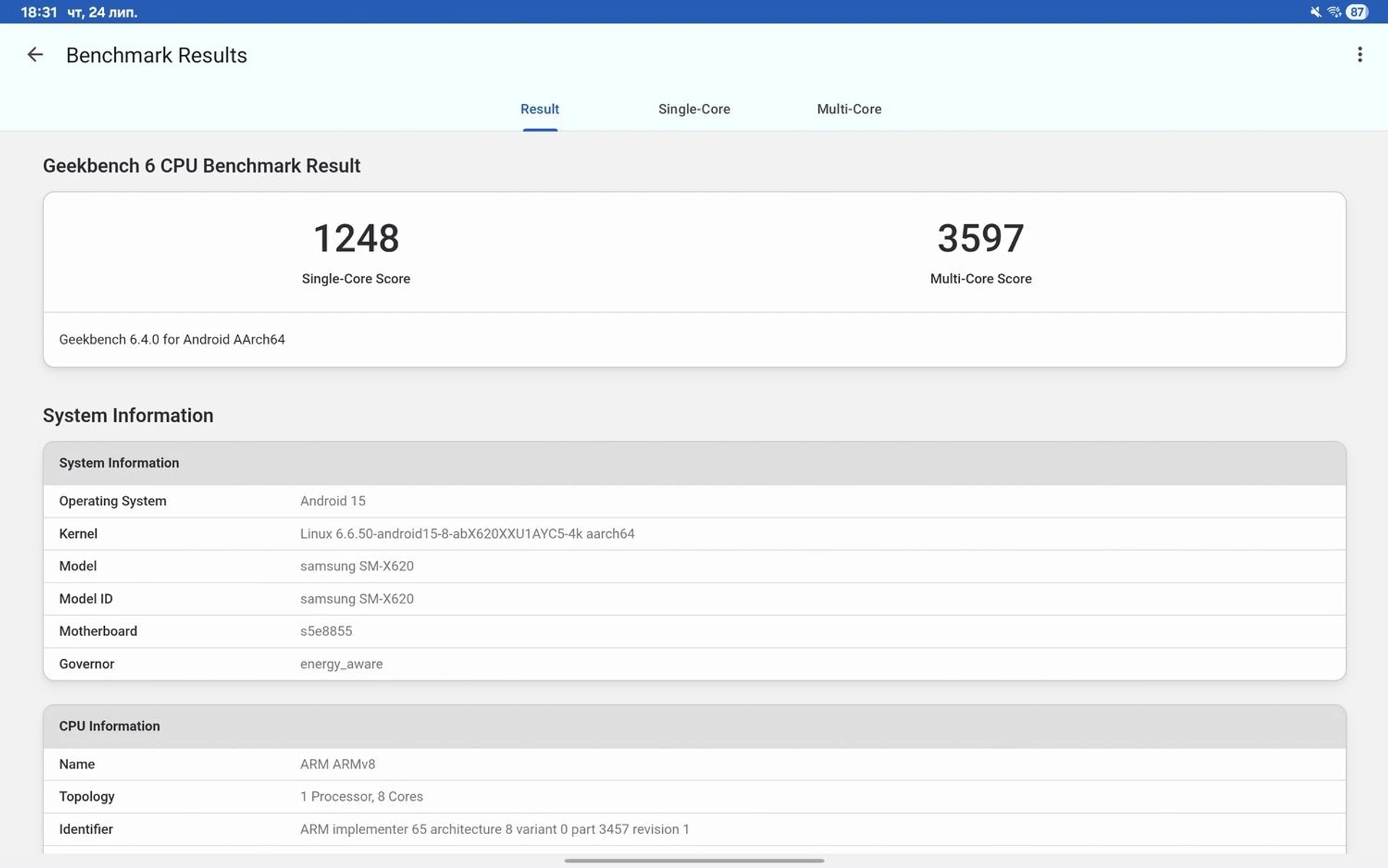Viewport: 1388px width, 868px height.
Task: Select the Result tab
Action: point(539,109)
